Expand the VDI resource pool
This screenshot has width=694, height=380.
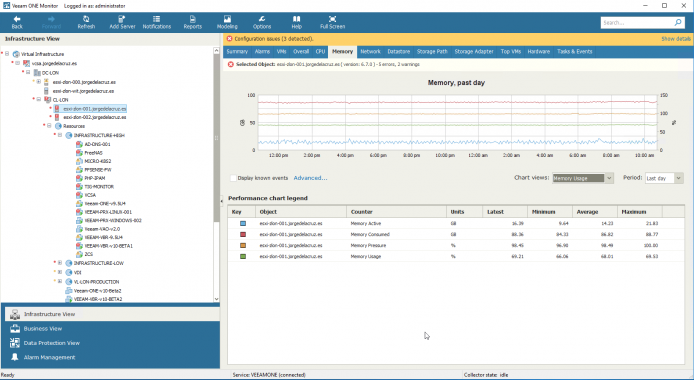click(60, 272)
